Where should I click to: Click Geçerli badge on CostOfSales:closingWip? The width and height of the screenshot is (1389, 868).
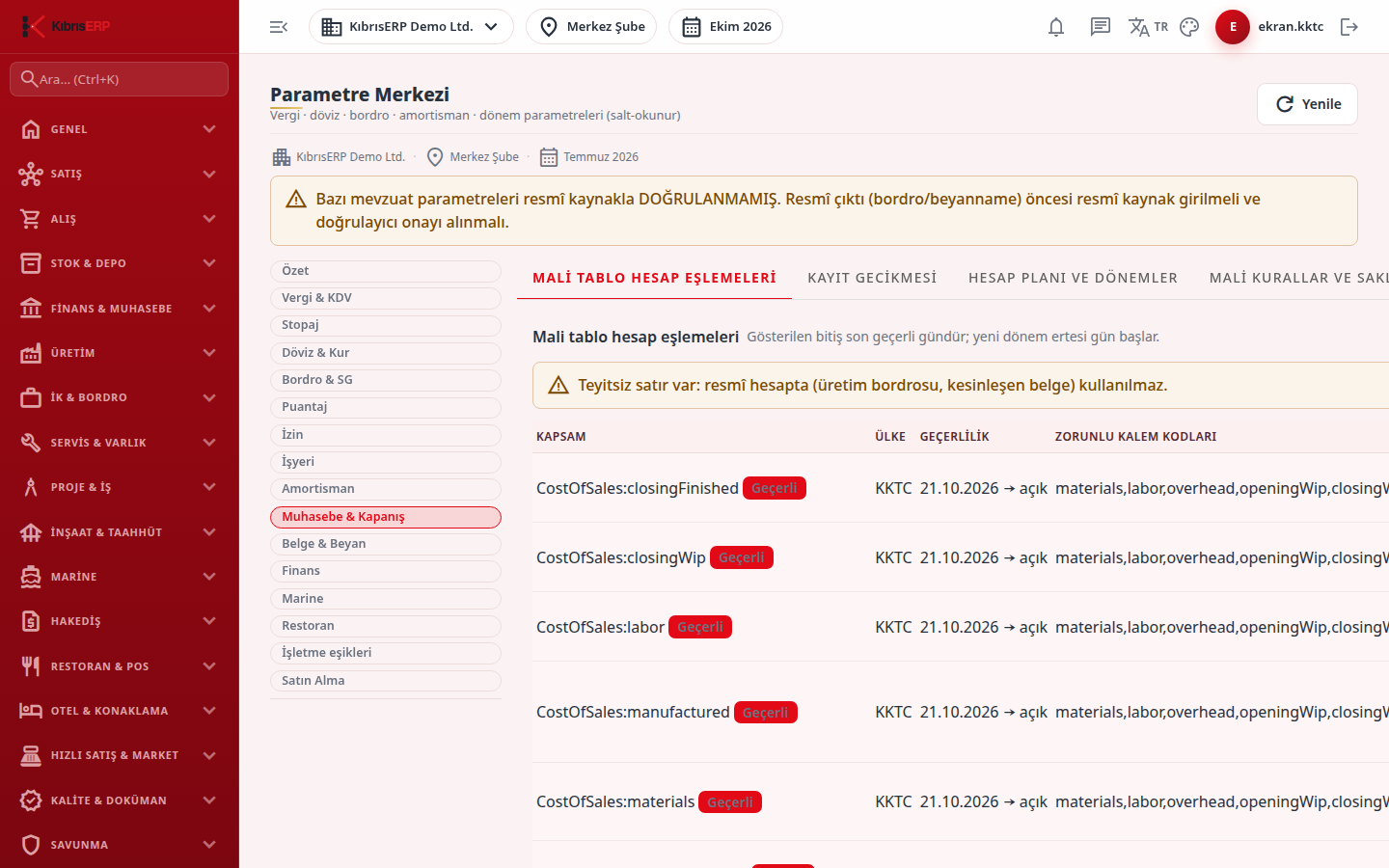coord(742,557)
